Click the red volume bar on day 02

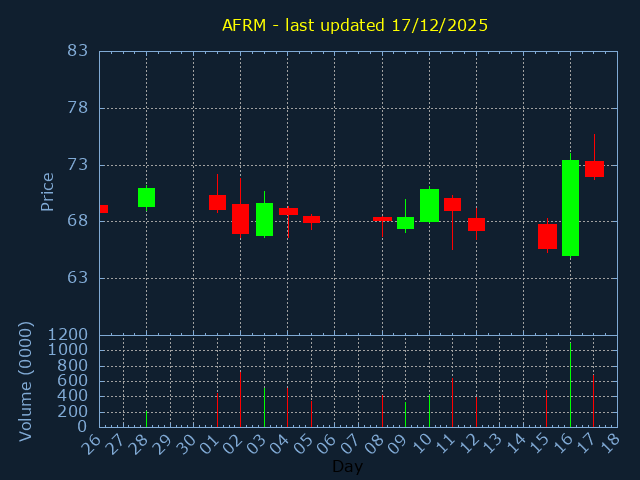tap(240, 399)
